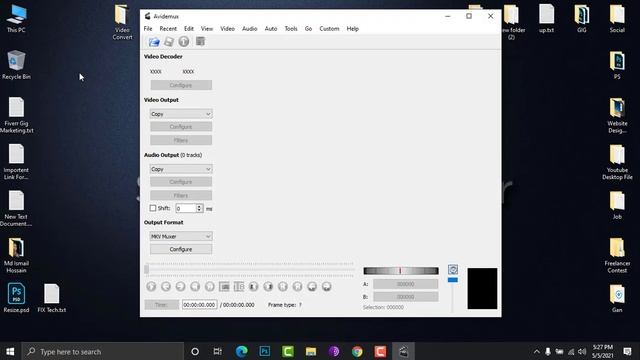Open the File menu
This screenshot has width=640, height=360.
[x=148, y=29]
